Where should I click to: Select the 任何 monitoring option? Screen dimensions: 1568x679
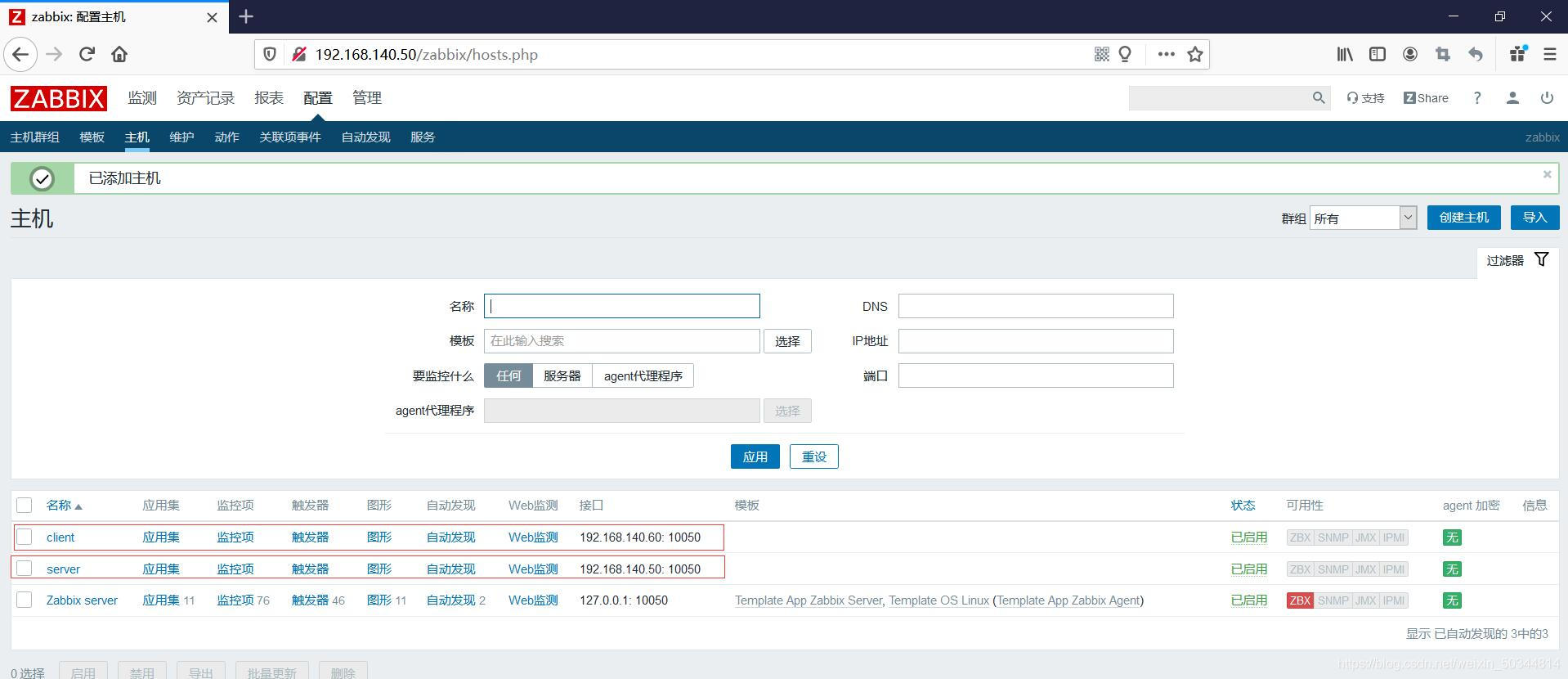(x=508, y=375)
